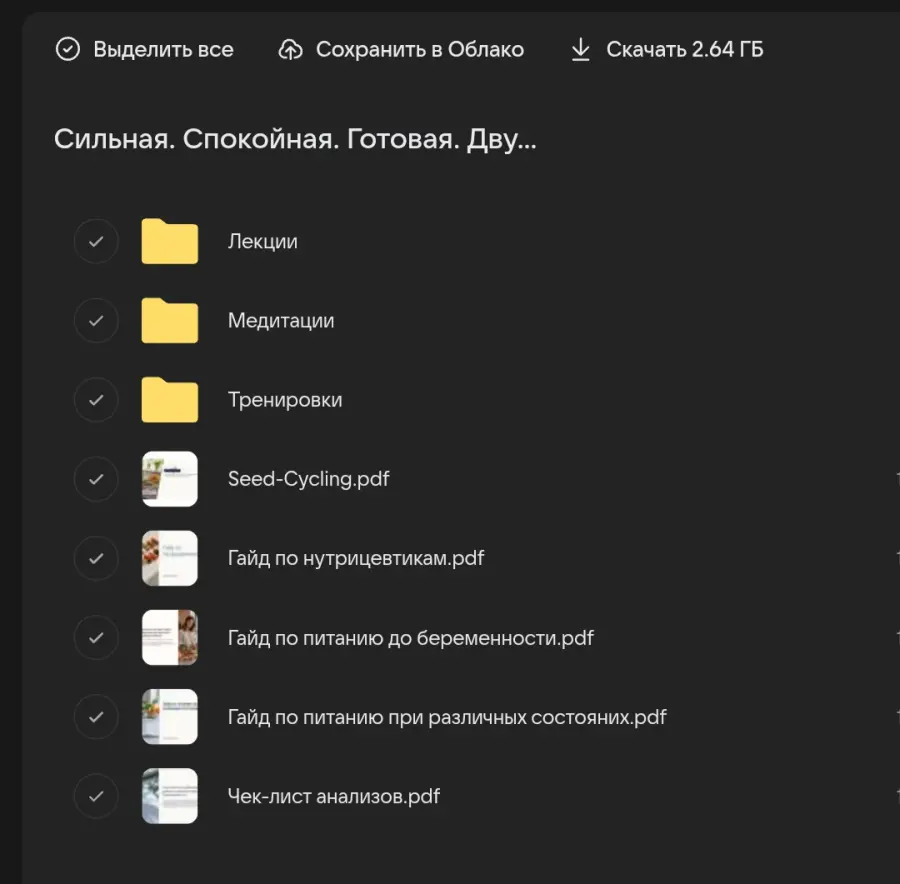This screenshot has height=884, width=900.
Task: Click the cloud upload icon
Action: coord(290,49)
